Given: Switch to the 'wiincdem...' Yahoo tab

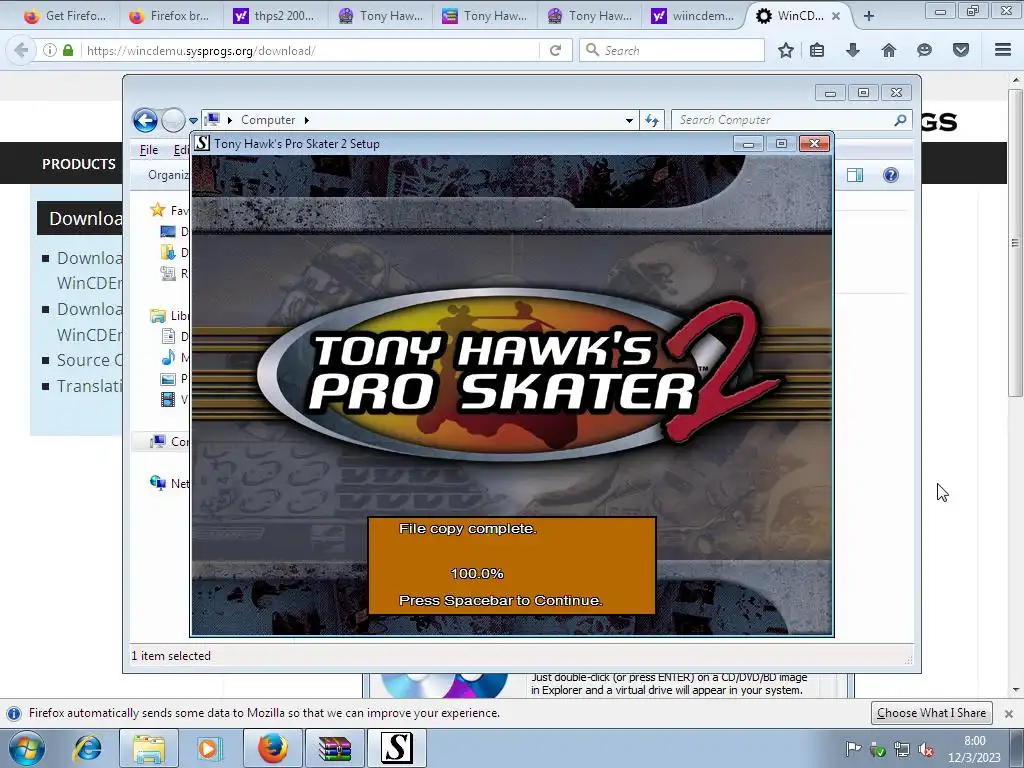Looking at the screenshot, I should click(692, 16).
